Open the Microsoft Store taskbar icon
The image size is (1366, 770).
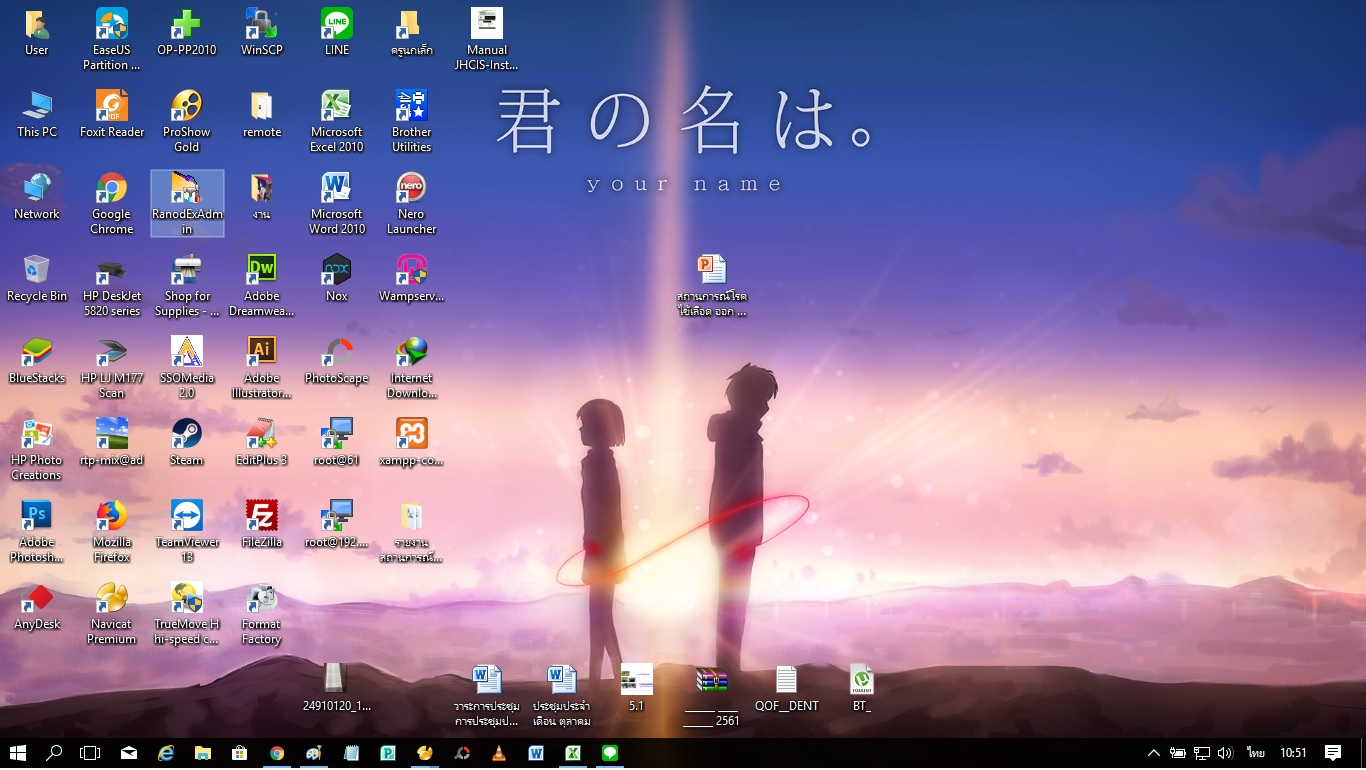pos(240,753)
